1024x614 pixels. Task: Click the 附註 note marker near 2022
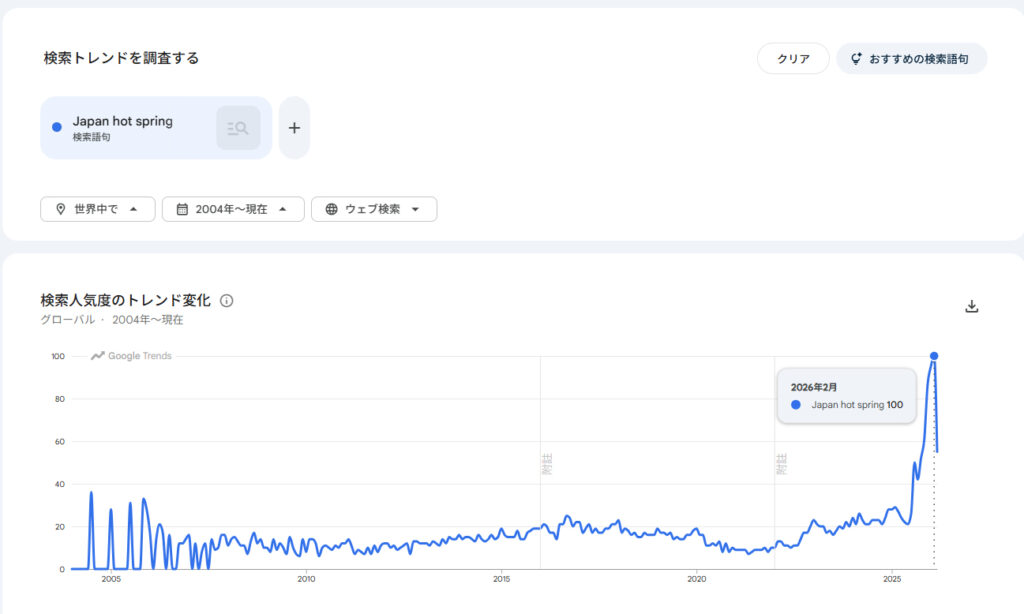click(x=781, y=464)
